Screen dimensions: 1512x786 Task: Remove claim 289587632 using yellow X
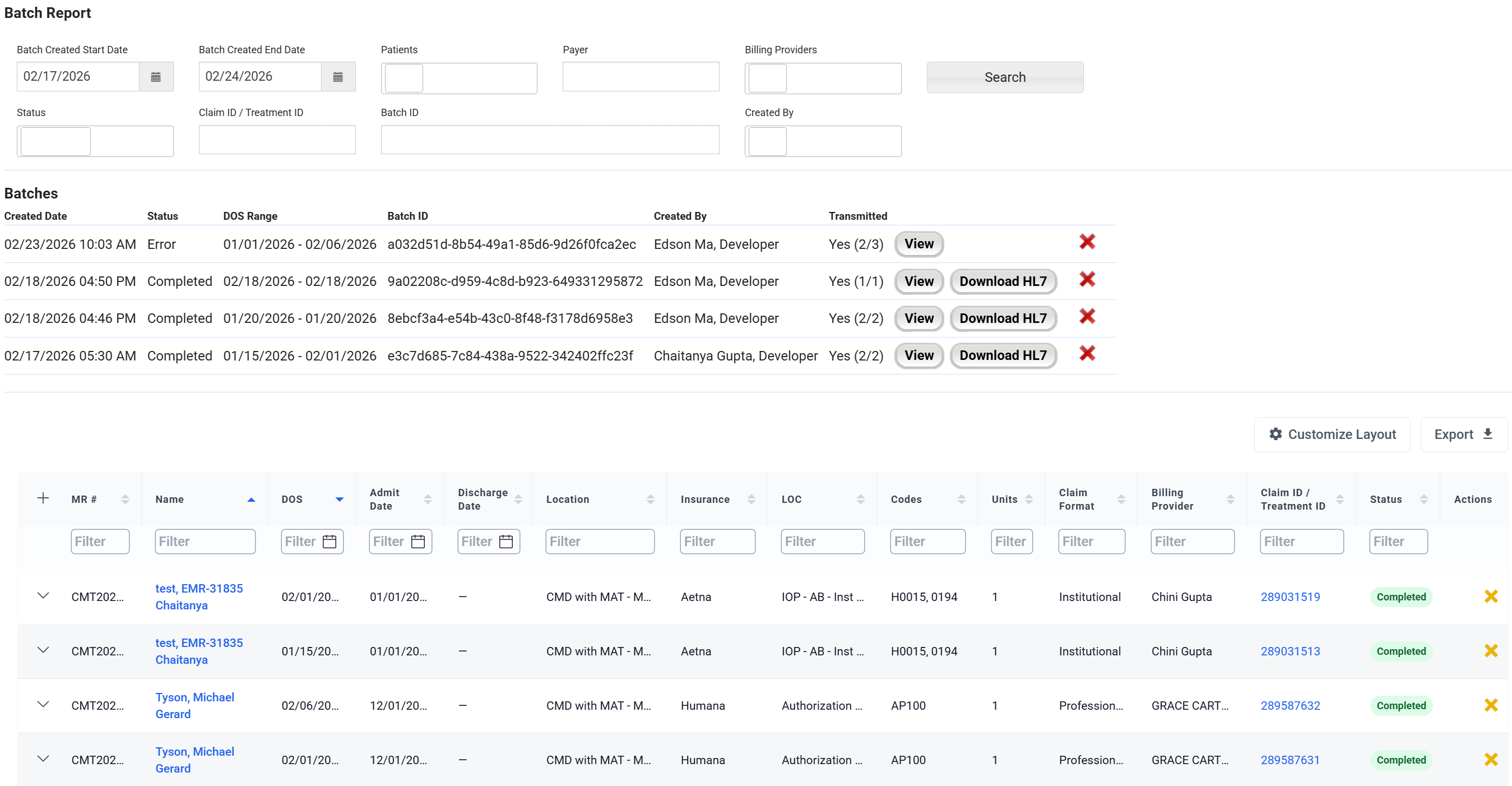(x=1490, y=705)
